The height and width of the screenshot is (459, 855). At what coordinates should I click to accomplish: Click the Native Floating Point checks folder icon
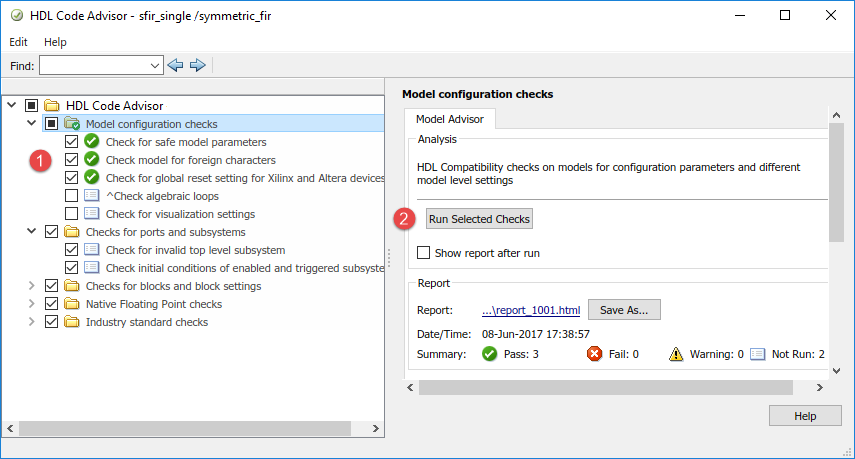71,304
